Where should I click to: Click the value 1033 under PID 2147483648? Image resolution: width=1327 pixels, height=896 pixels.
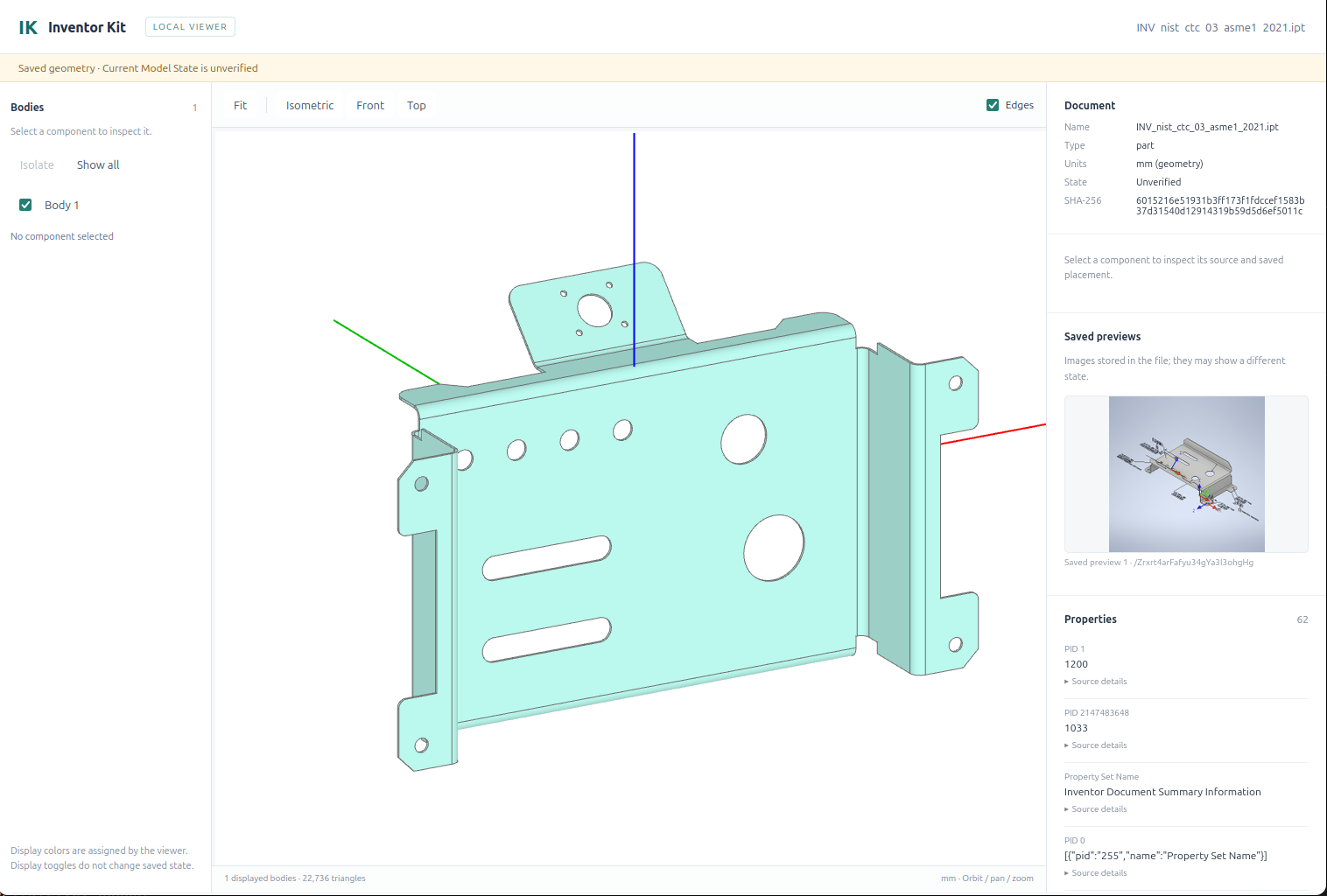click(x=1076, y=728)
